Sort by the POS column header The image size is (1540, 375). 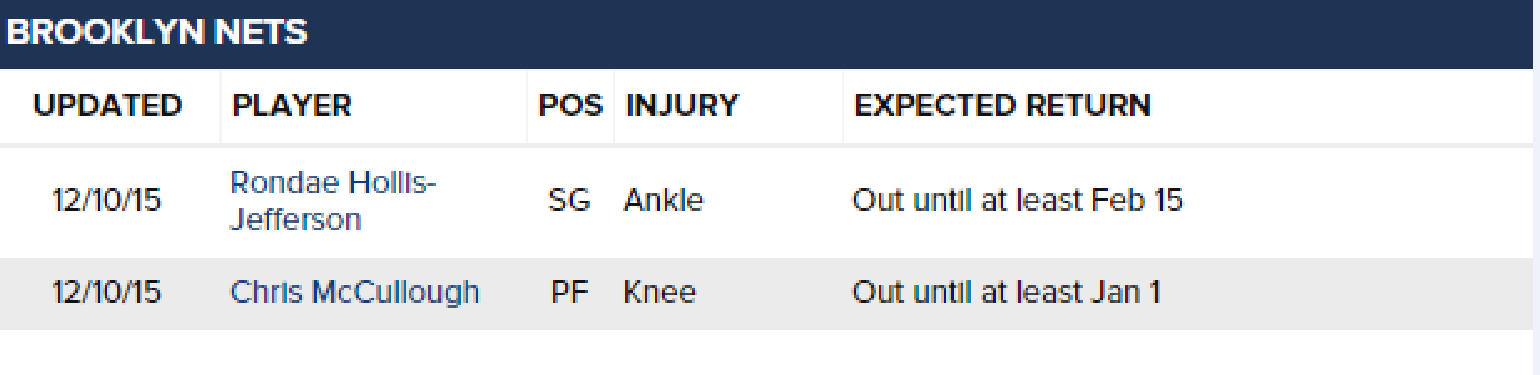571,106
